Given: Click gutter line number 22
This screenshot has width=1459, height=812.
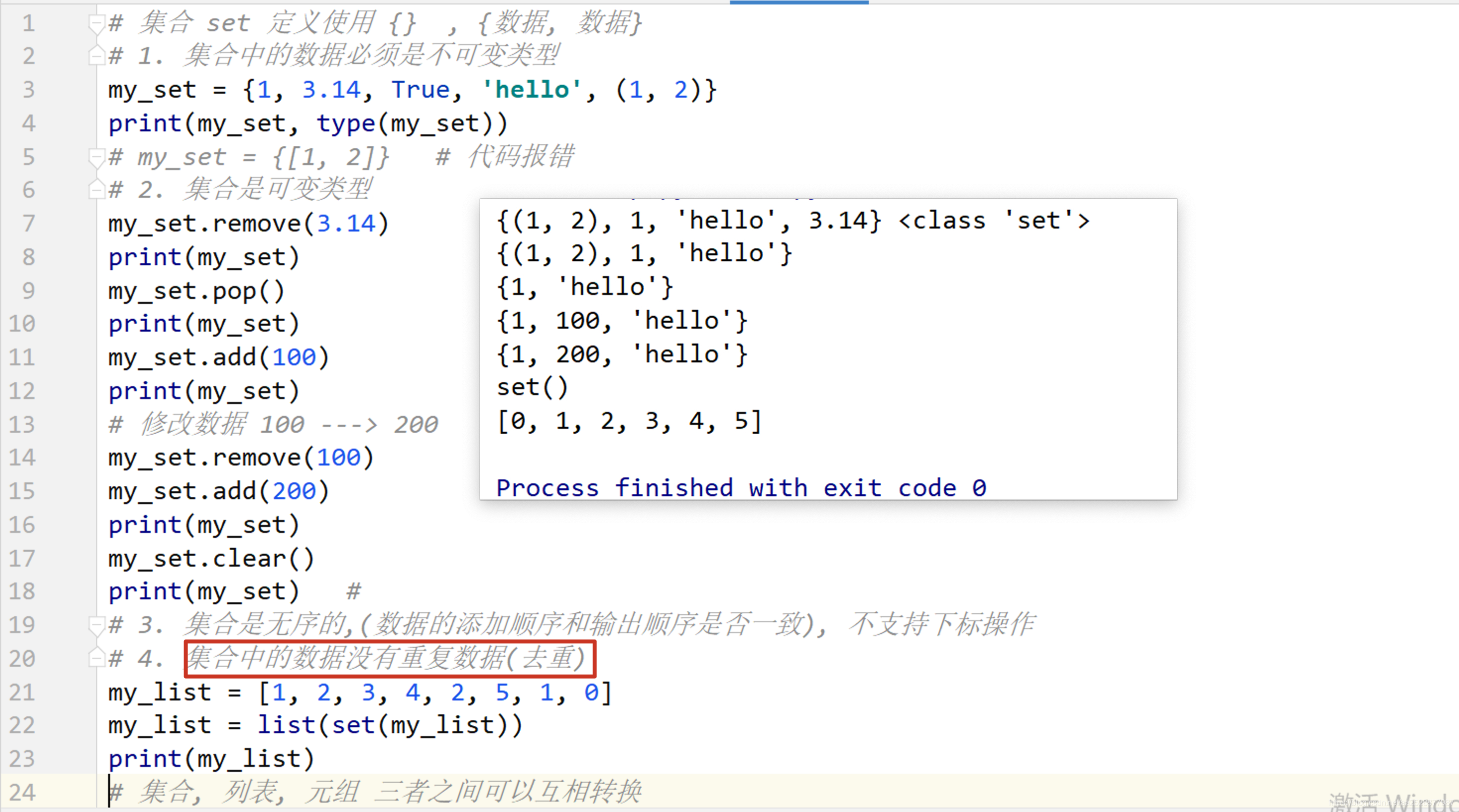Looking at the screenshot, I should [x=21, y=725].
